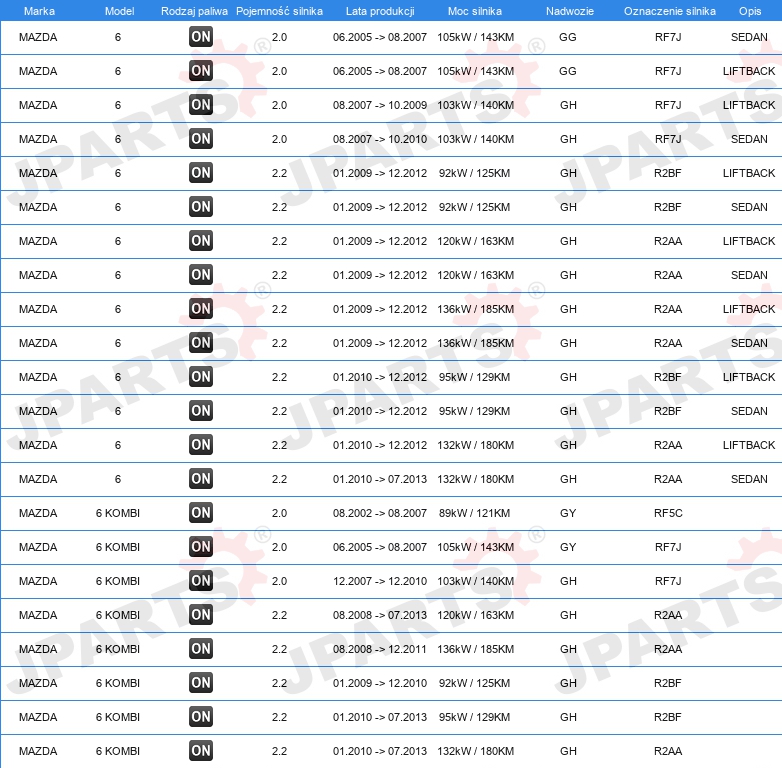This screenshot has width=782, height=768.
Task: Select GG body cell in 105kW LIFTBACK row
Action: (568, 71)
